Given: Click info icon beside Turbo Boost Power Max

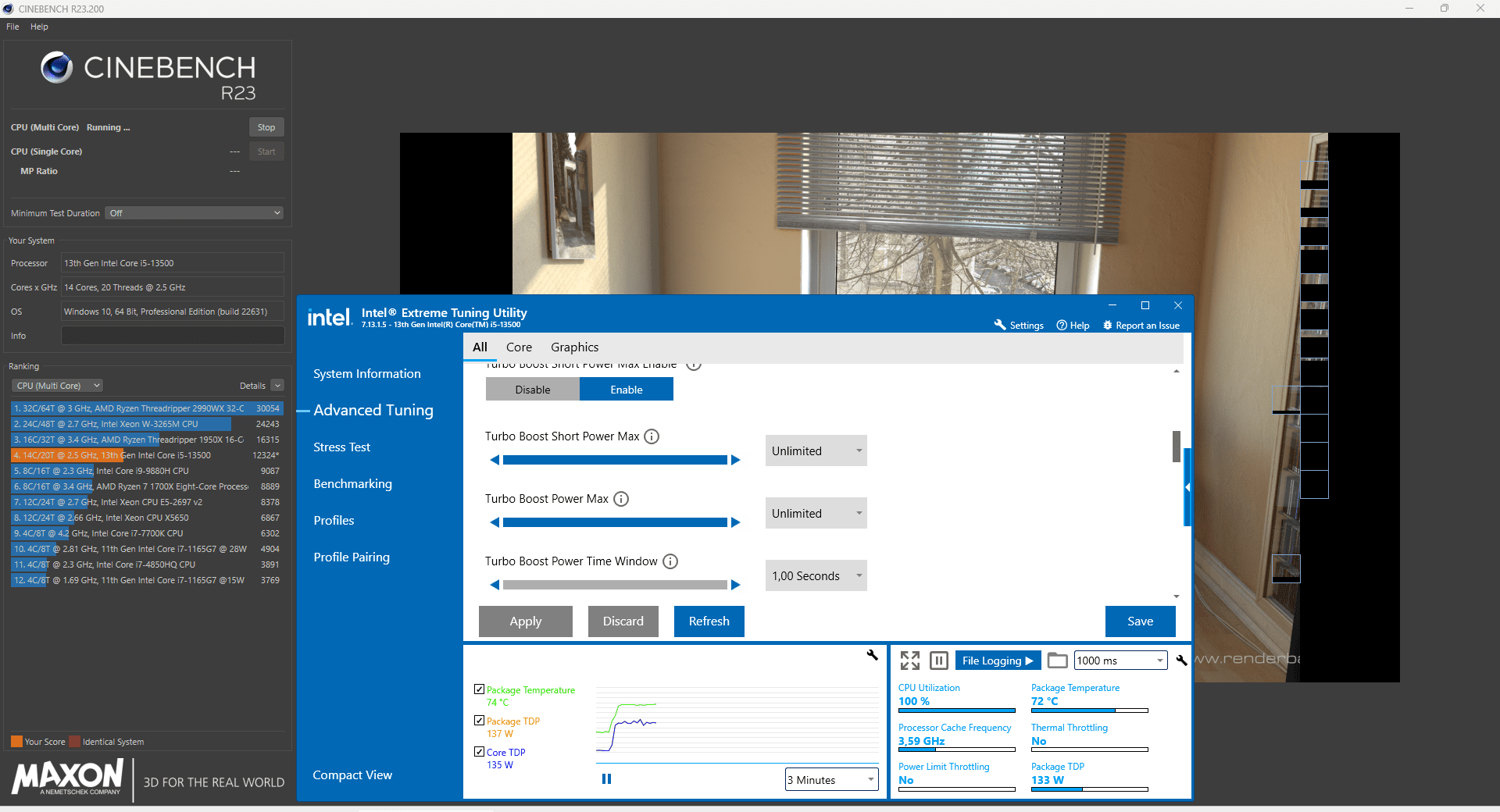Looking at the screenshot, I should click(x=621, y=499).
